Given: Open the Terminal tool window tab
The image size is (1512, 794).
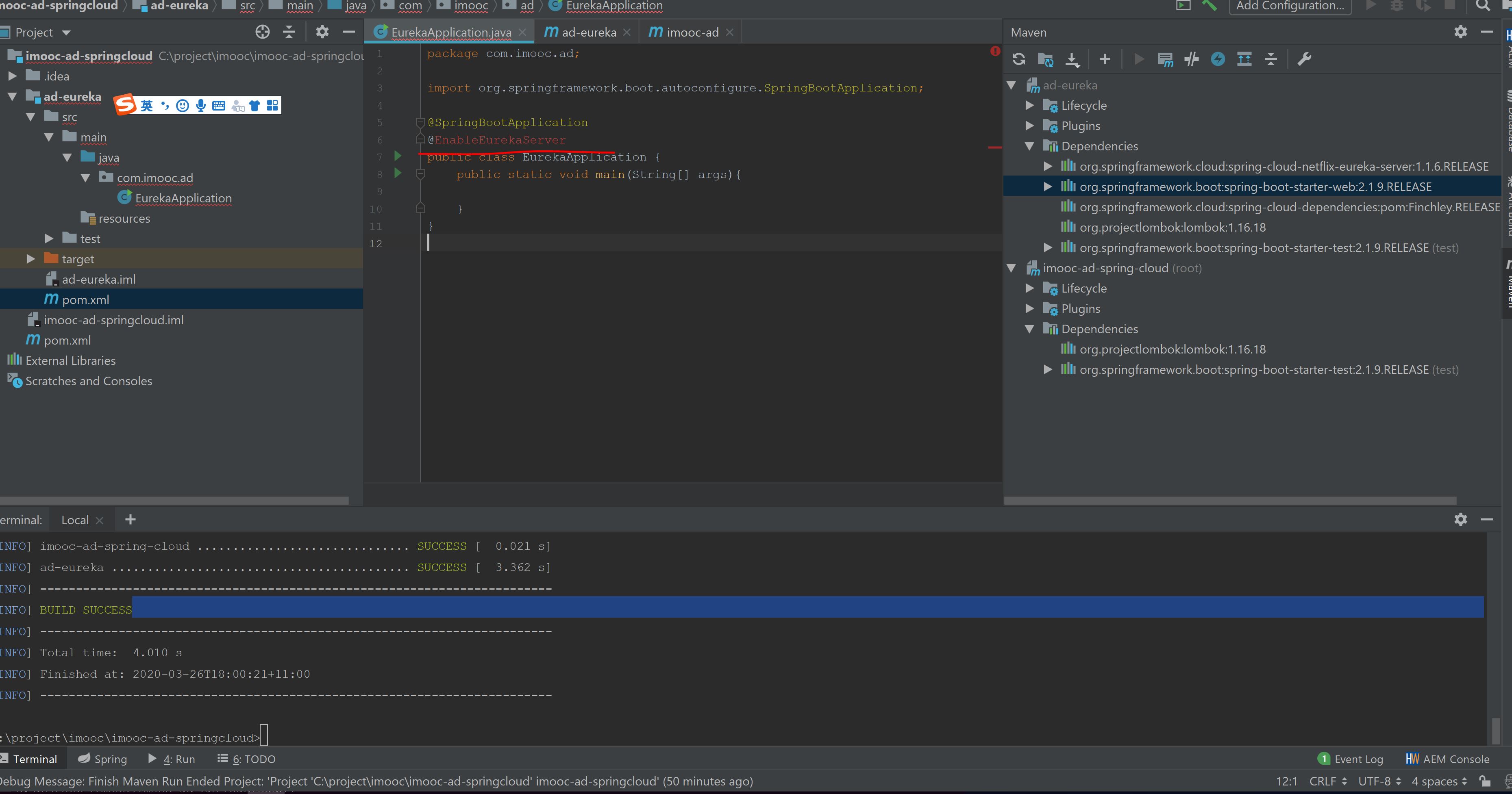Looking at the screenshot, I should [x=33, y=759].
